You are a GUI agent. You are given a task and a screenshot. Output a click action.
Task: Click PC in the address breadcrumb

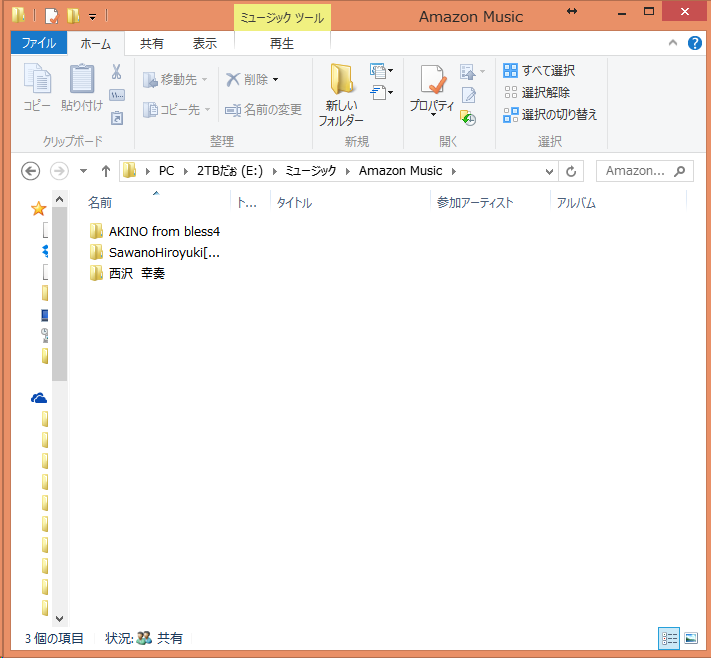click(166, 171)
